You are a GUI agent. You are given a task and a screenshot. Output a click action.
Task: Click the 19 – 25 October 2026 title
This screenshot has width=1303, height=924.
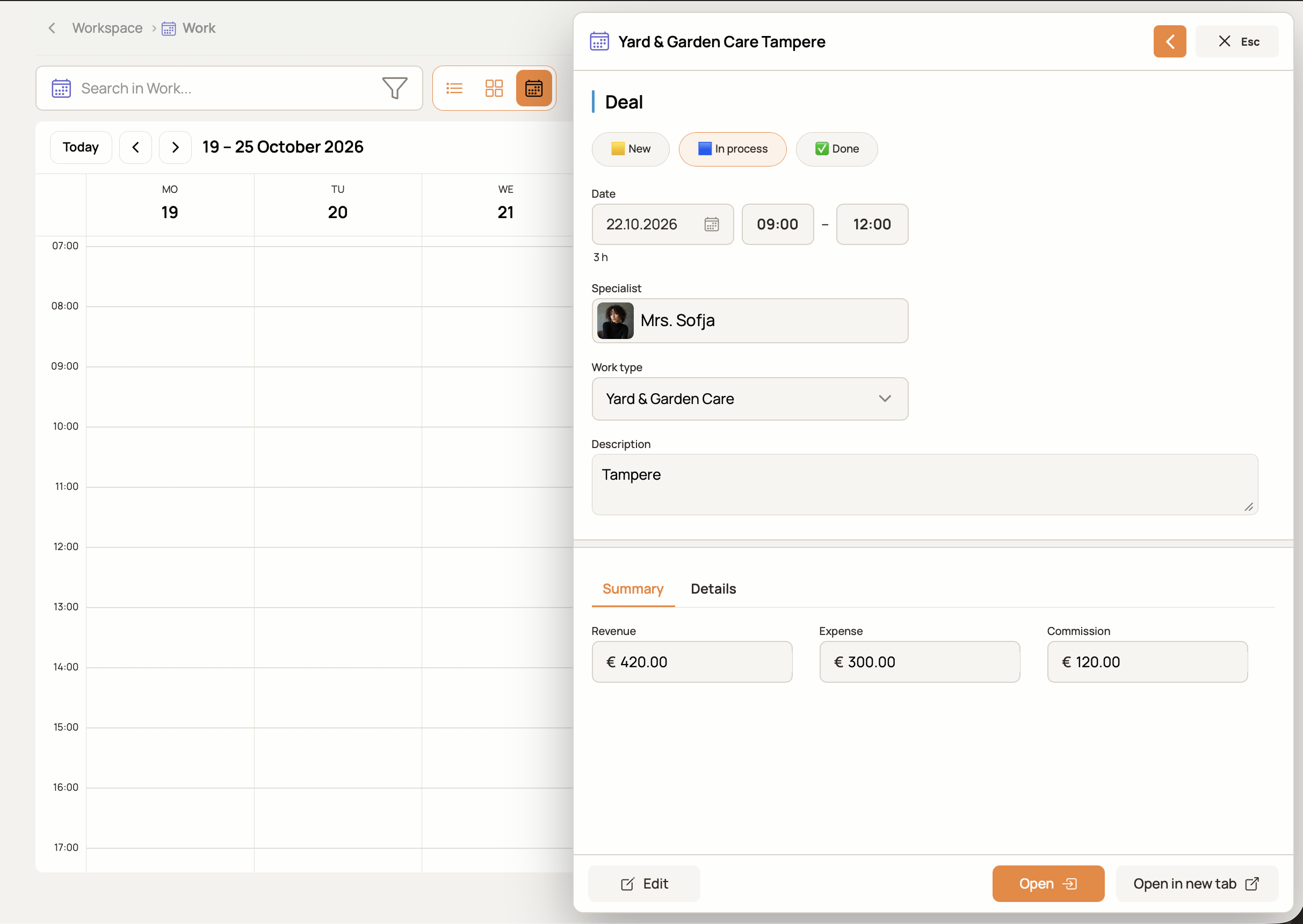point(283,147)
